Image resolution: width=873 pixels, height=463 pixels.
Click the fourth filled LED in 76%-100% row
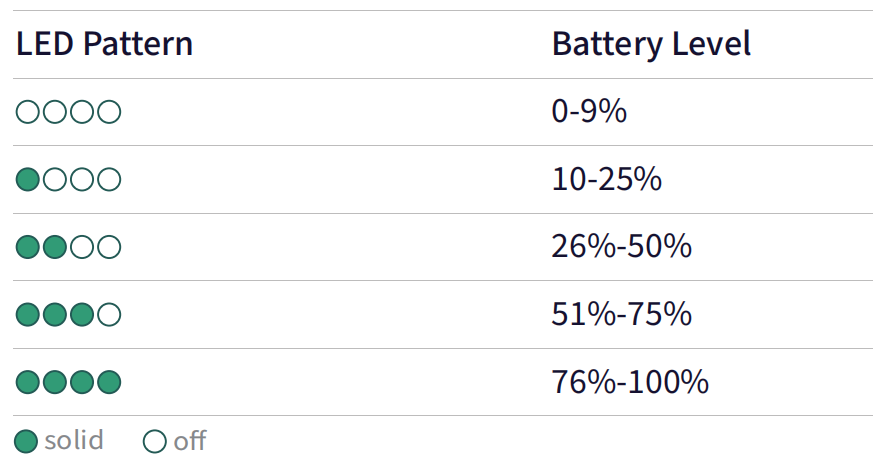pos(109,382)
